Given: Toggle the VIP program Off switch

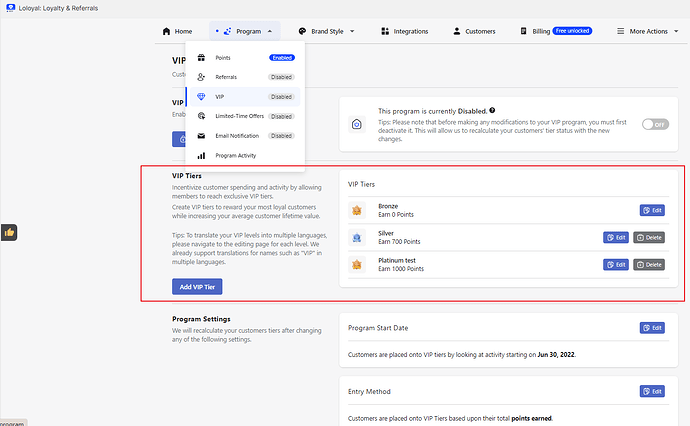Looking at the screenshot, I should coord(655,125).
